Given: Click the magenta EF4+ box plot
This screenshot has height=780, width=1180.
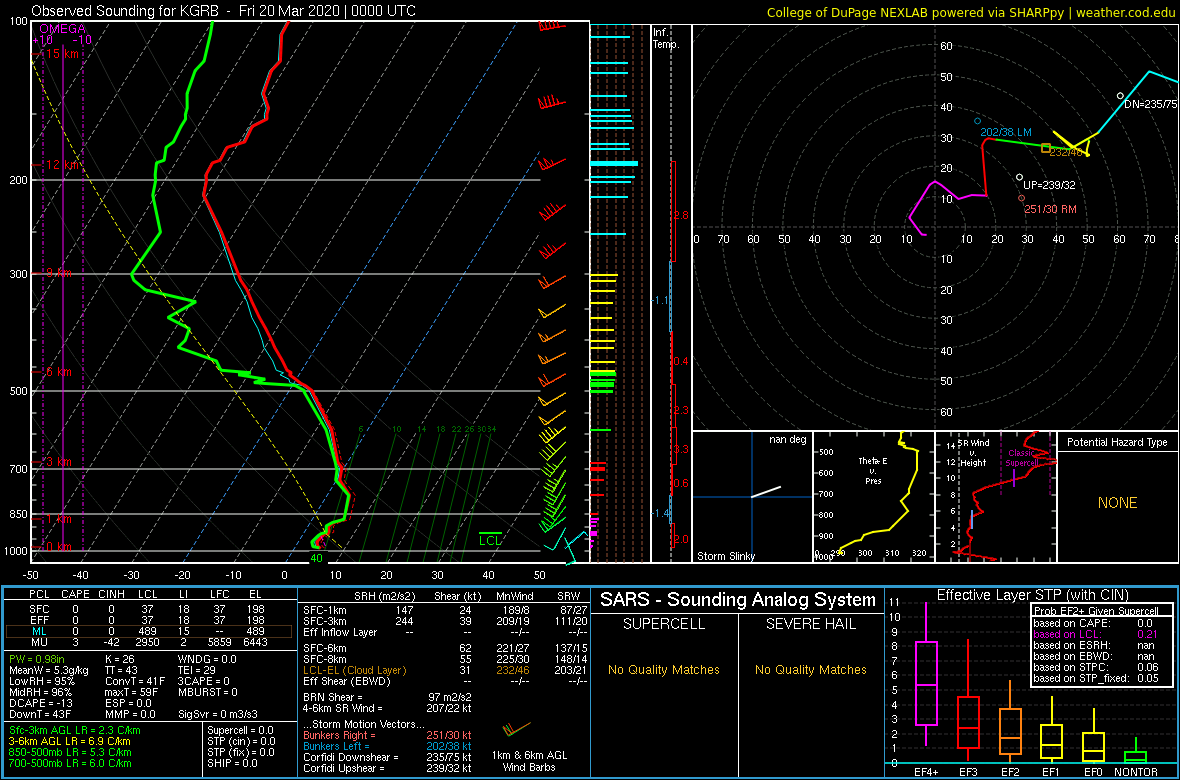Looking at the screenshot, I should [x=925, y=683].
